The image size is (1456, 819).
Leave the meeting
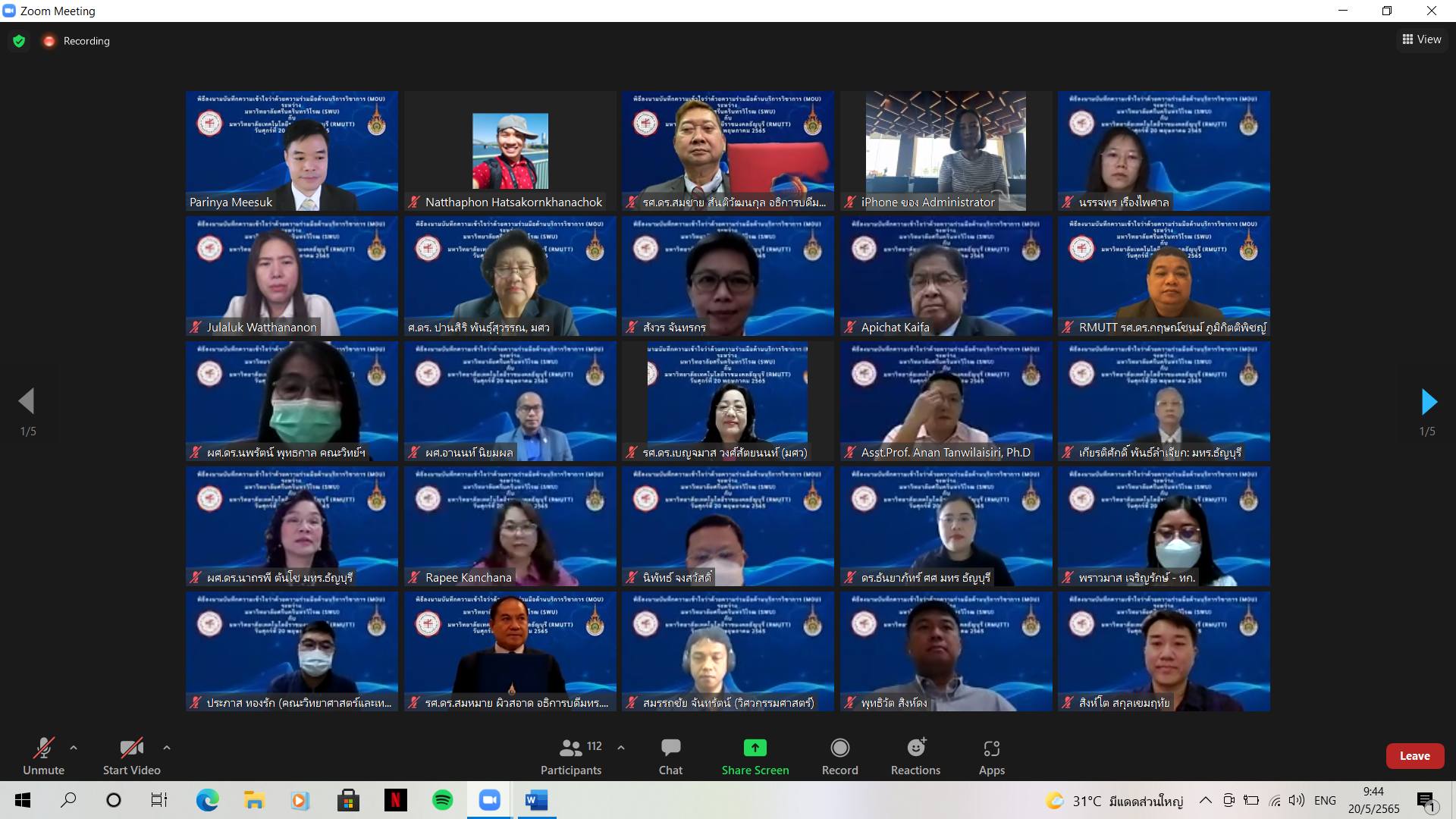pyautogui.click(x=1414, y=756)
